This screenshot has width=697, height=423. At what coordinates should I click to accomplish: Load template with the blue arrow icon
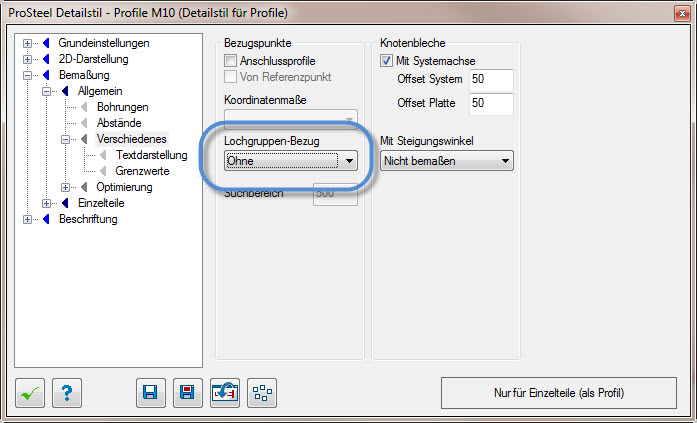click(x=225, y=393)
